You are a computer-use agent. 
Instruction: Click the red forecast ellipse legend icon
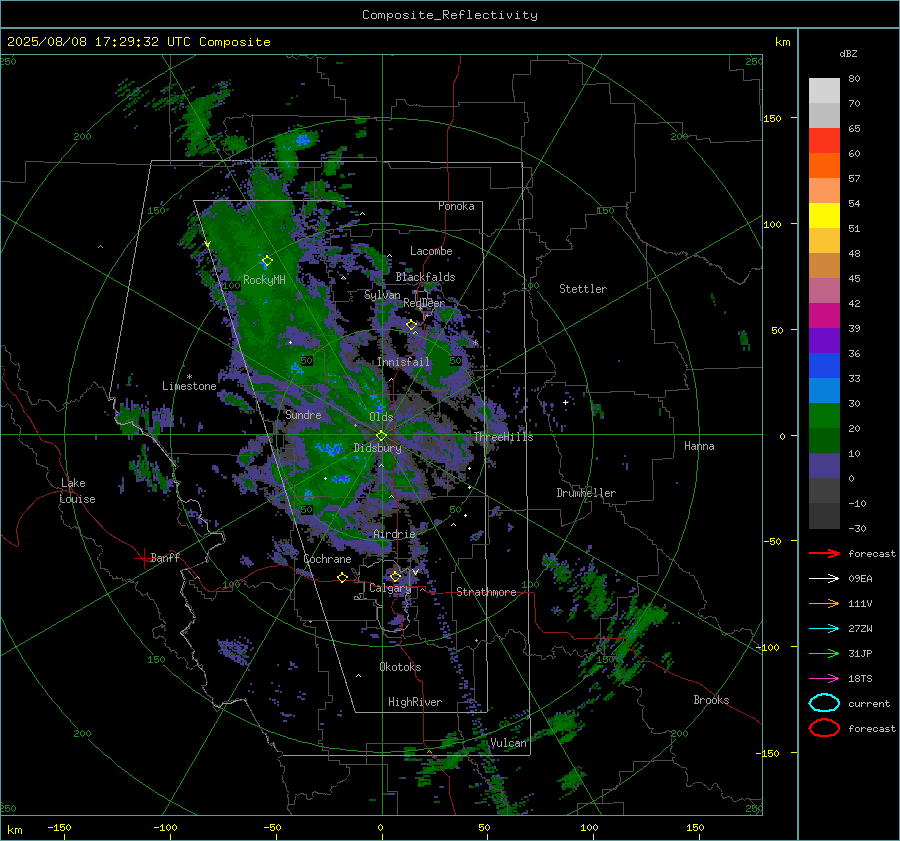click(824, 728)
